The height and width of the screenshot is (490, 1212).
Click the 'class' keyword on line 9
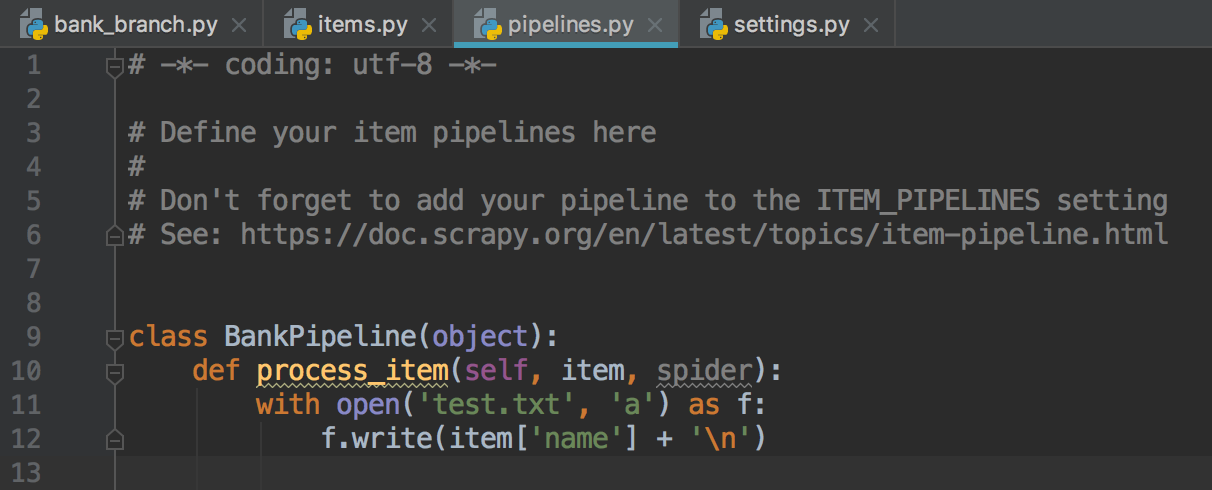pos(168,336)
